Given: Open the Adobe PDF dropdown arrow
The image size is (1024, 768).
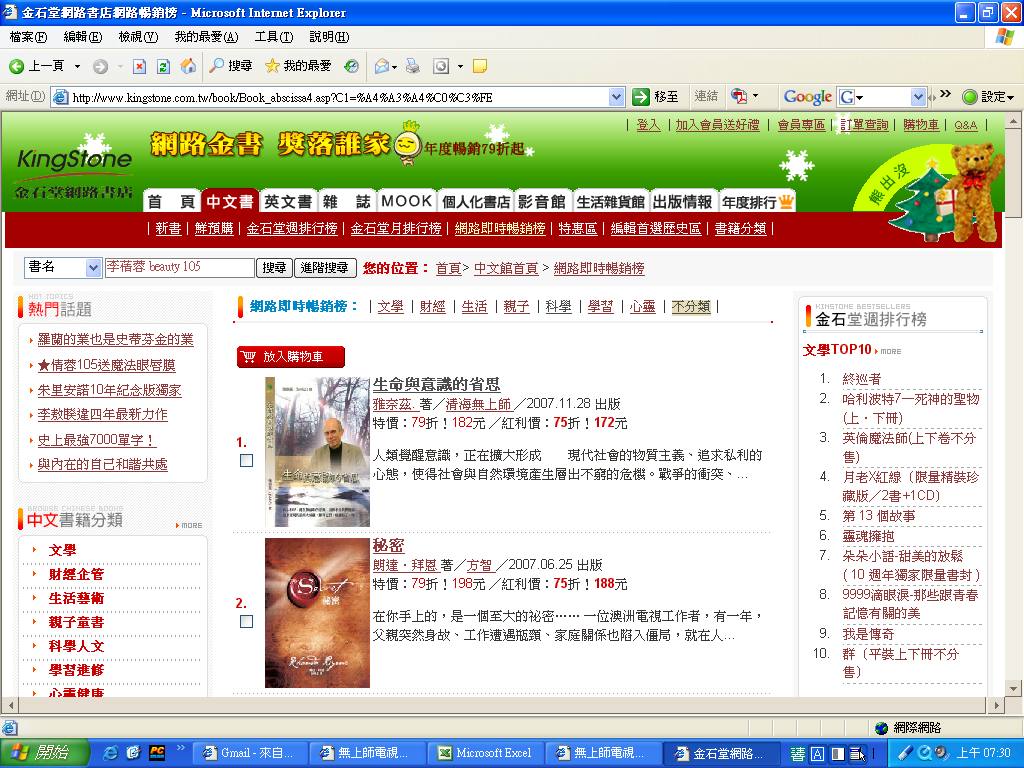Looking at the screenshot, I should tap(756, 96).
